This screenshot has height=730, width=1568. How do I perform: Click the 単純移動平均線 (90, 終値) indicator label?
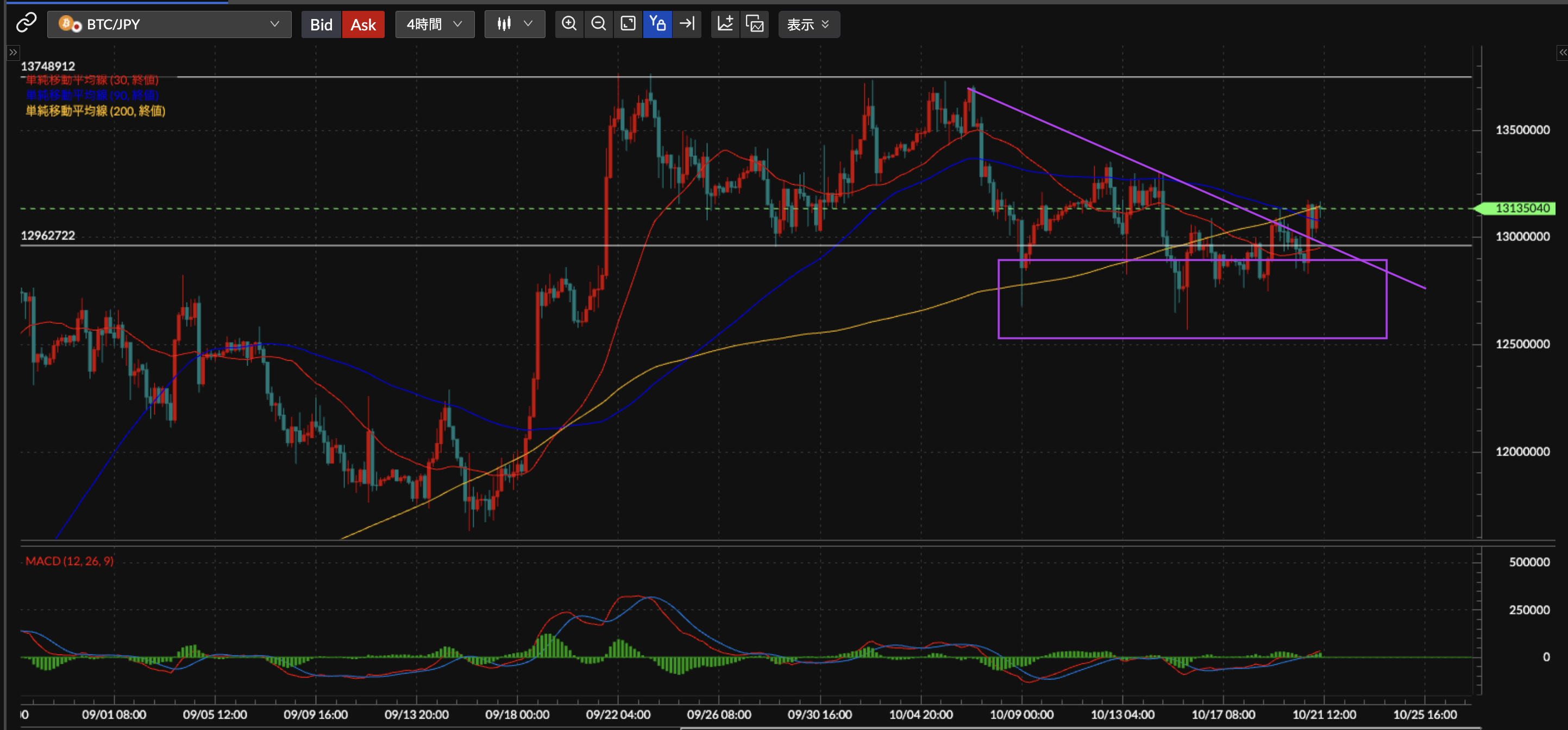(92, 95)
